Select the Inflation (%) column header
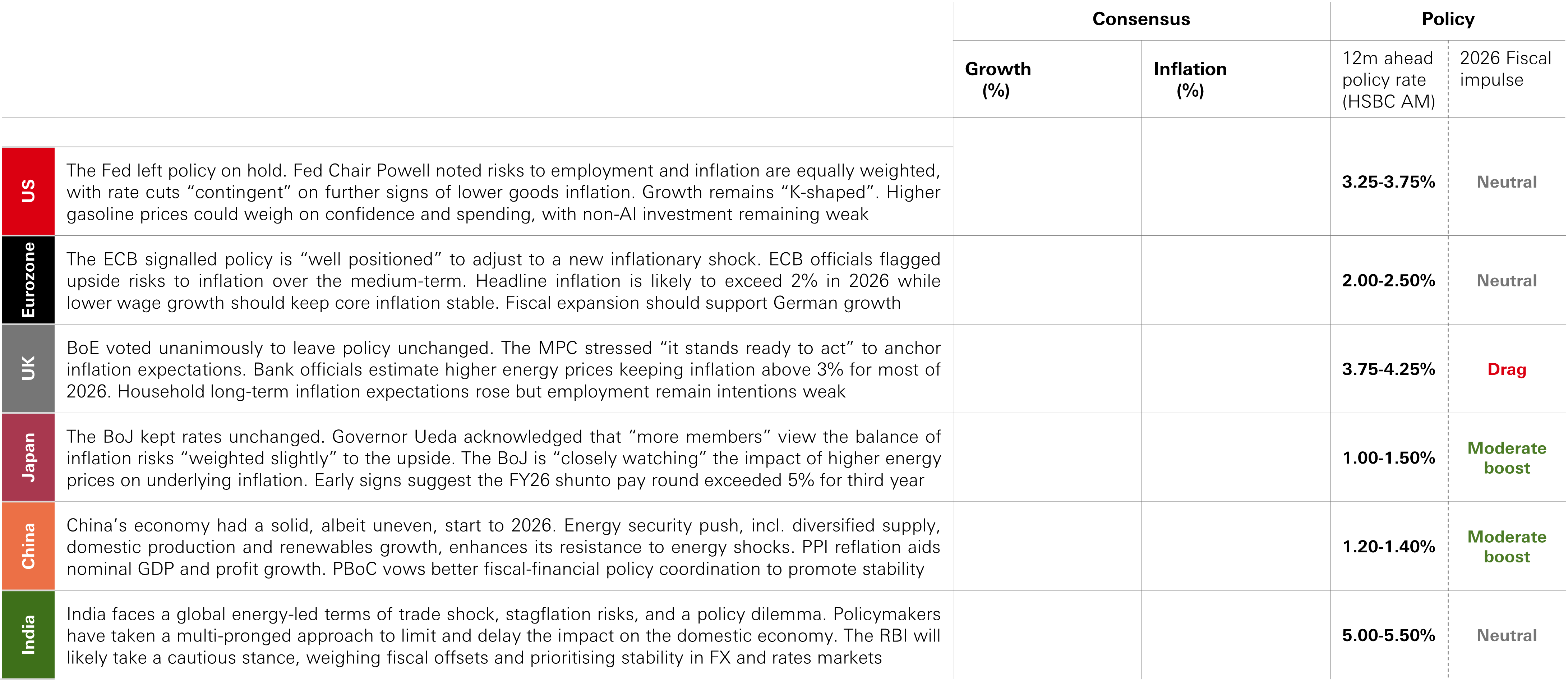1568x681 pixels. (x=1190, y=79)
